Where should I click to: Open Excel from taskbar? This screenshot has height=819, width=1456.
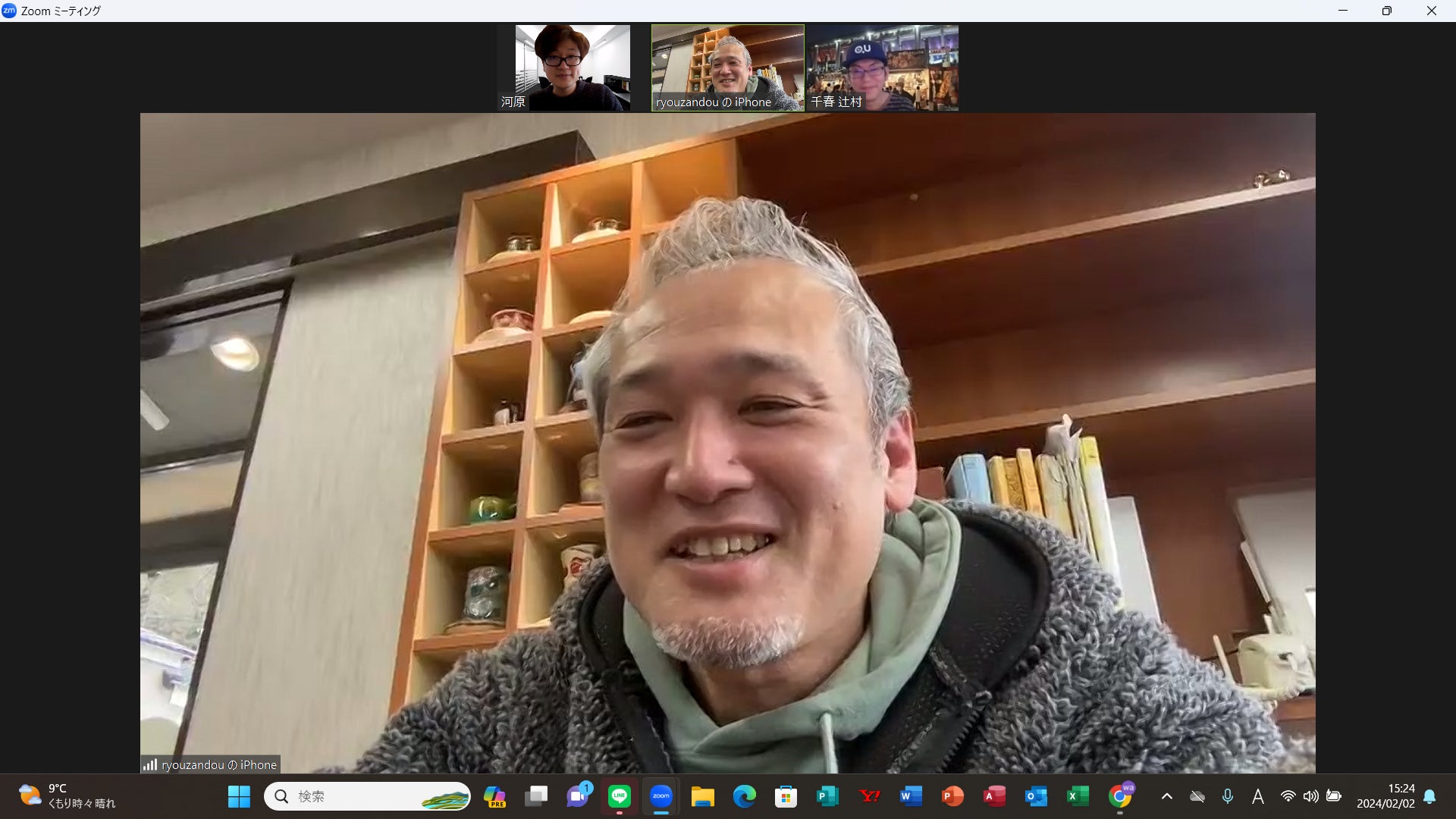1078,796
